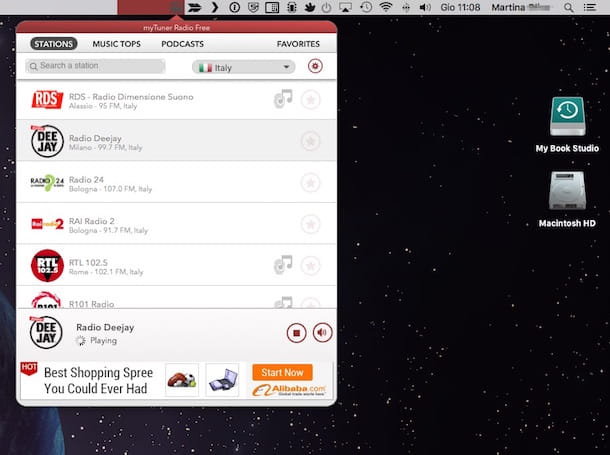Click the power symbol menu bar icon
Image resolution: width=610 pixels, height=455 pixels.
pos(327,7)
